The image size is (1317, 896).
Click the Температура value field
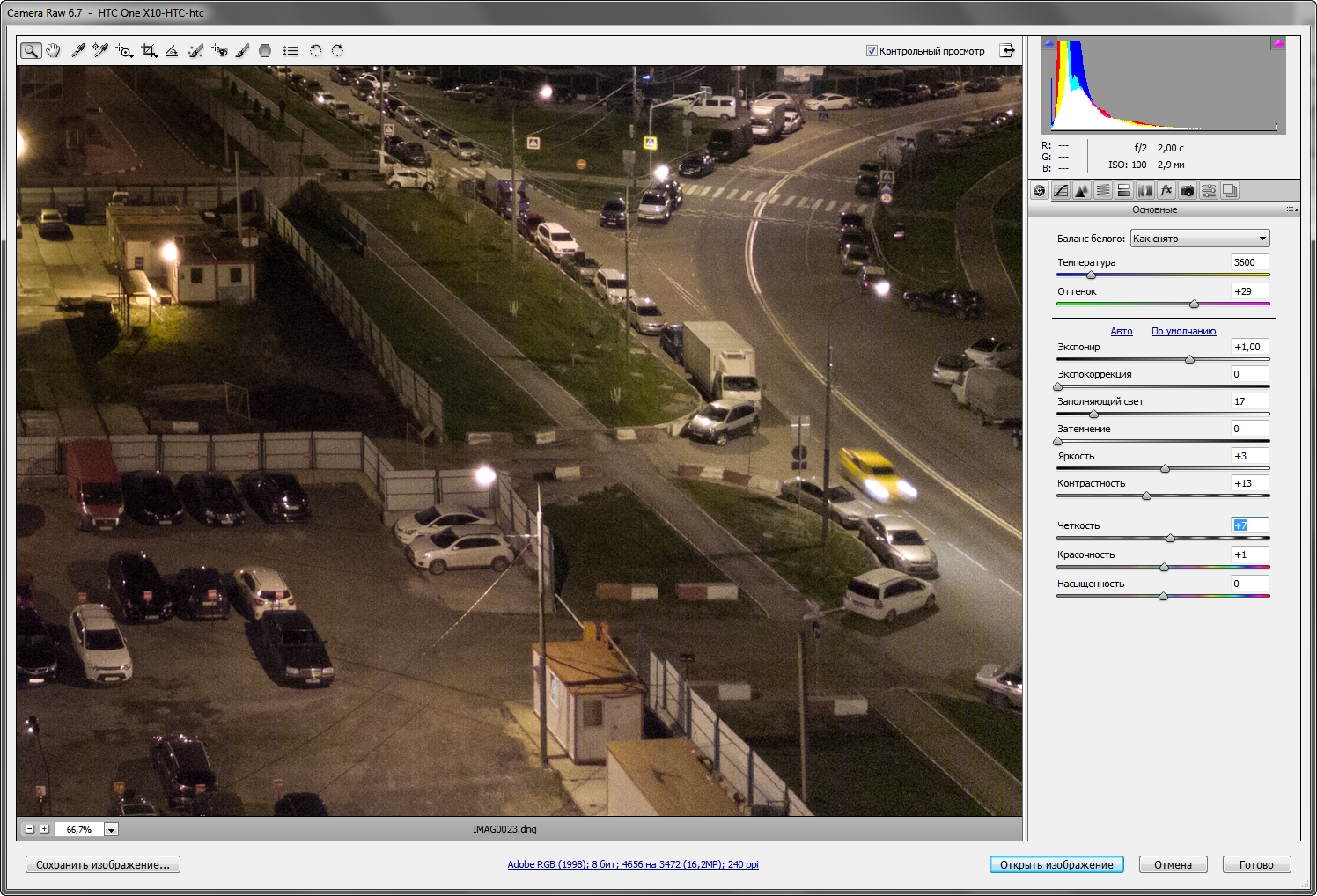[1249, 262]
